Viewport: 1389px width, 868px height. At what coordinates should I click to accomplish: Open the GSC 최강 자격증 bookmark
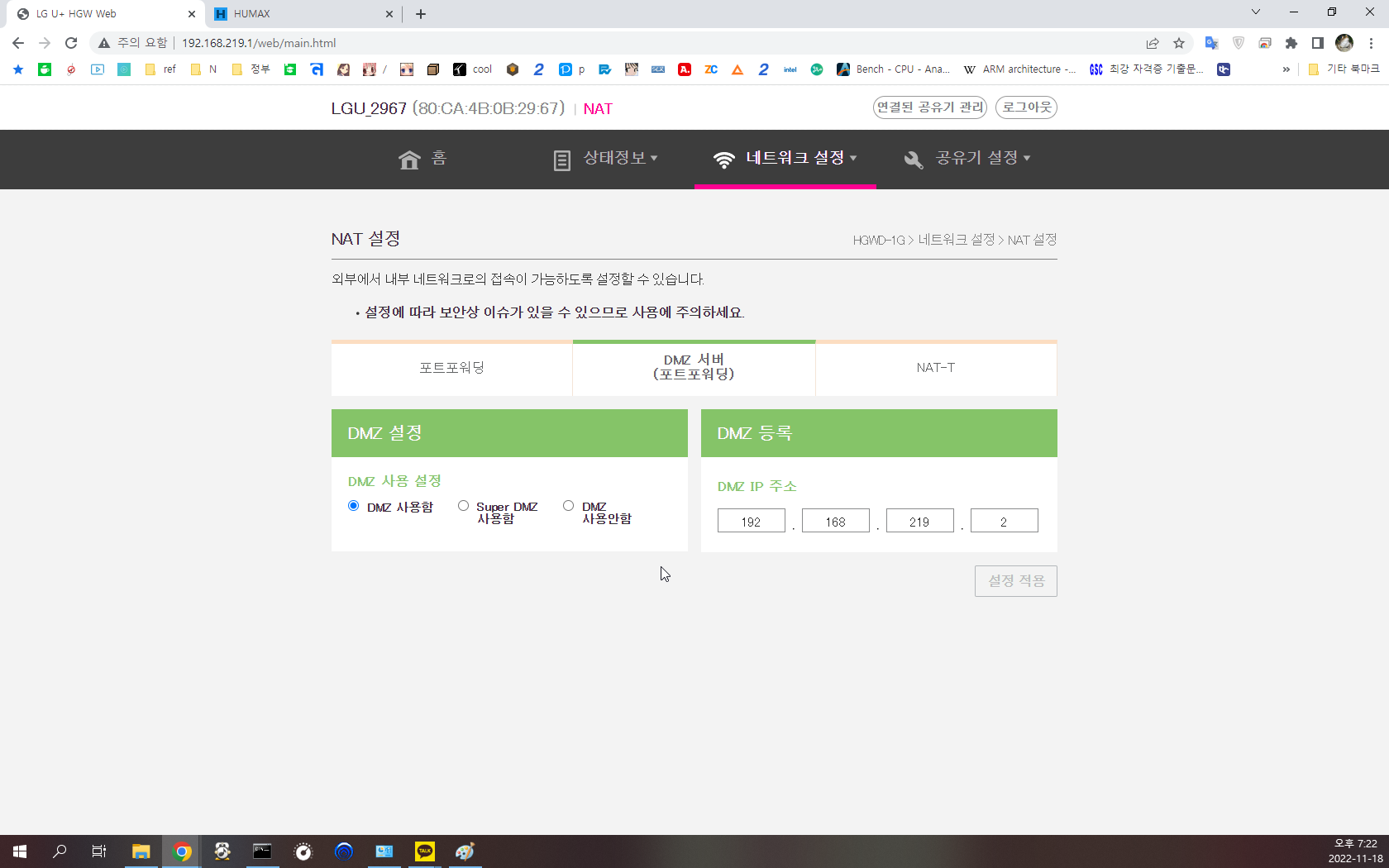click(1146, 69)
